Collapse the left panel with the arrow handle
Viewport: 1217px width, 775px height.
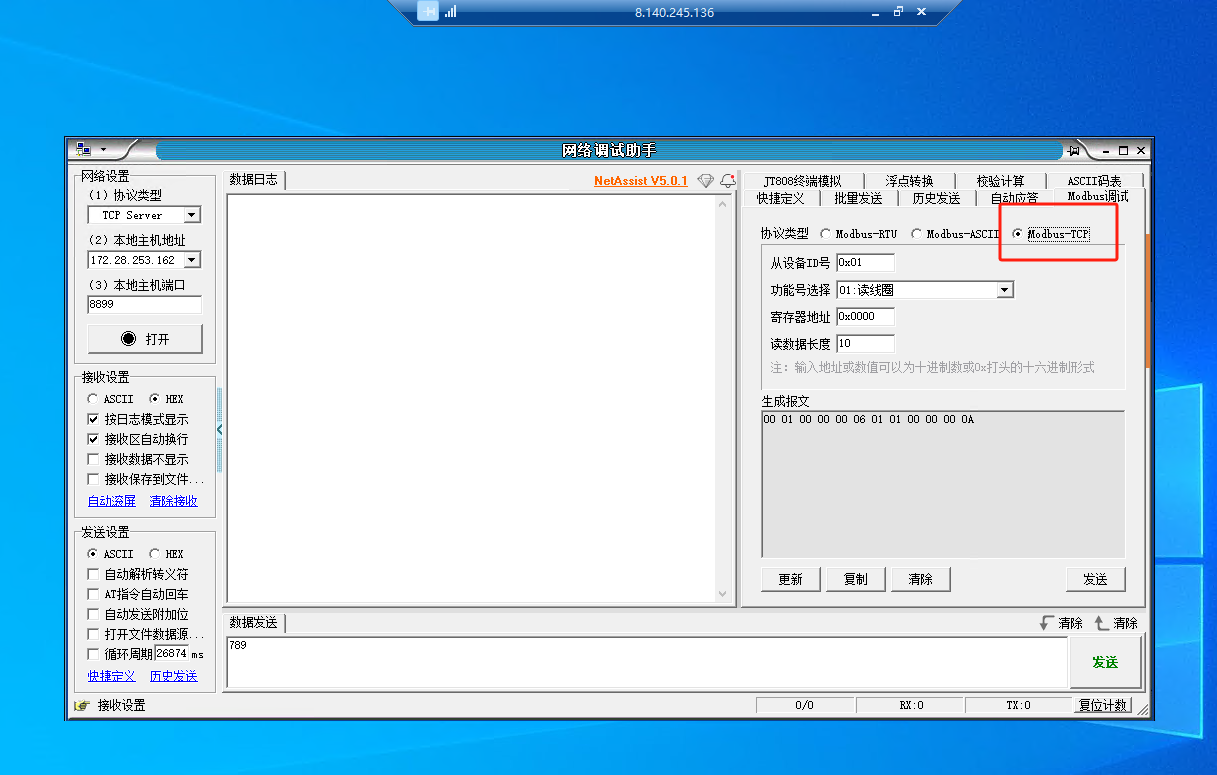[220, 429]
